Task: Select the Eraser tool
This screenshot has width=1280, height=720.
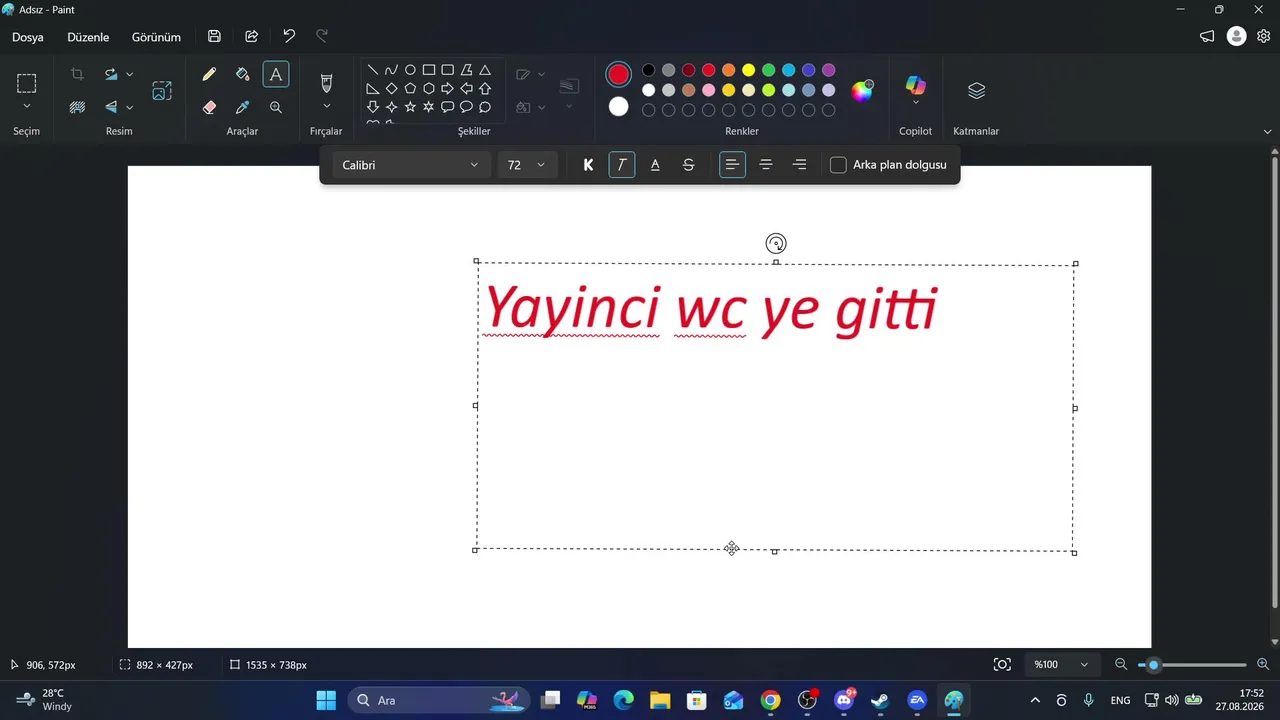Action: 209,107
